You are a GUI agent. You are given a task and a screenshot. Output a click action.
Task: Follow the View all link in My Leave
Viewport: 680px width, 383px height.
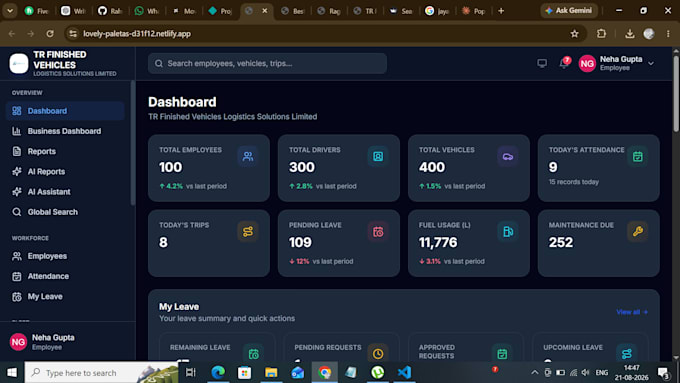pos(632,312)
